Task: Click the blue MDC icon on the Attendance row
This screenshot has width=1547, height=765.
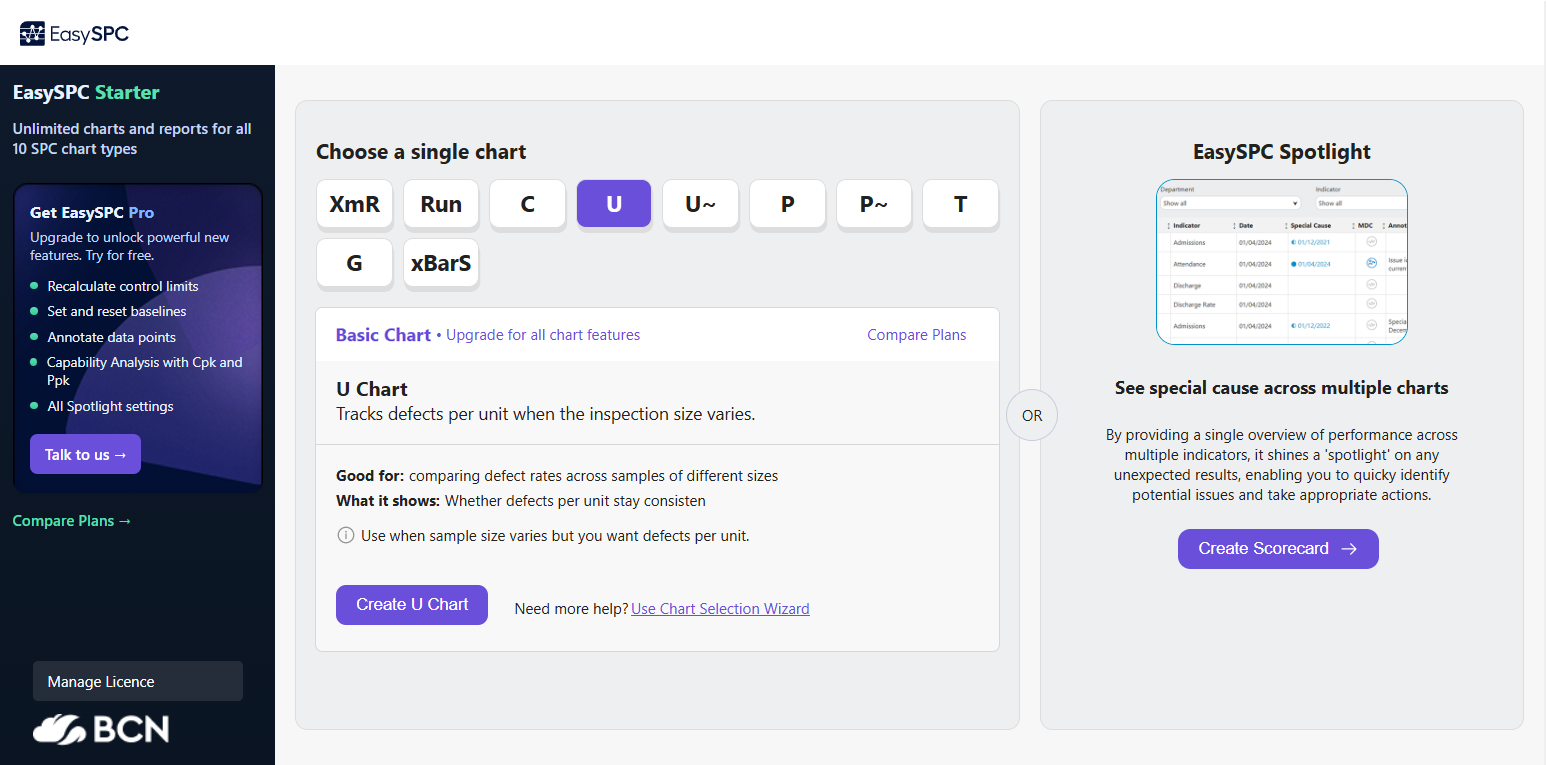Action: coord(1370,262)
